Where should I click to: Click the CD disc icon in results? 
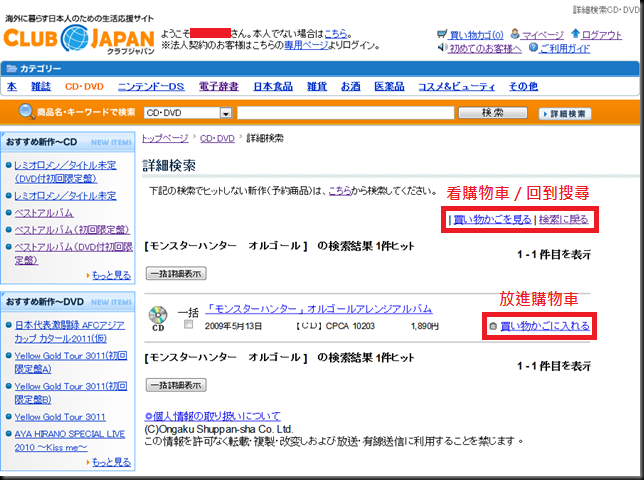click(158, 316)
